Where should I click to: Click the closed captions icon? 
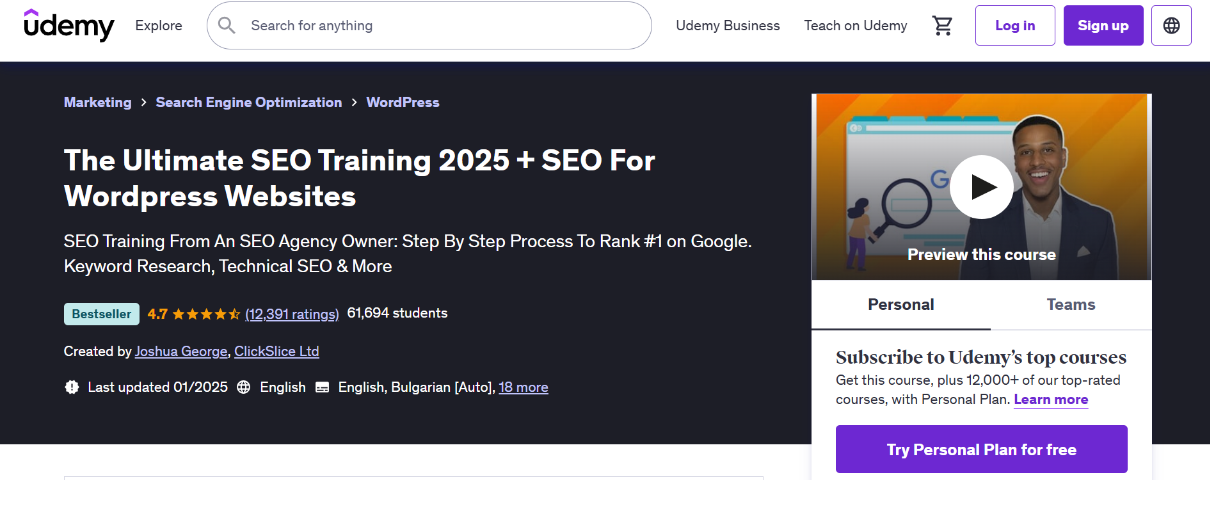pyautogui.click(x=322, y=387)
